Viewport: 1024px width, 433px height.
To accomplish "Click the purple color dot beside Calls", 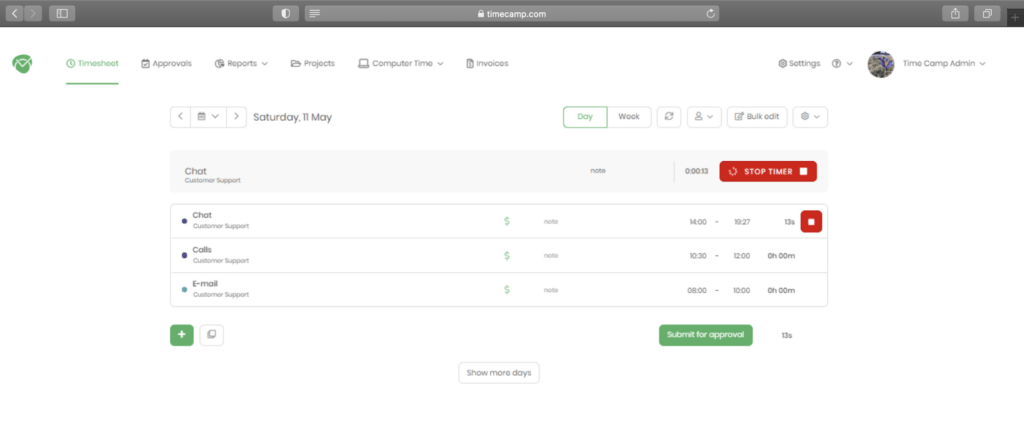I will coord(184,255).
